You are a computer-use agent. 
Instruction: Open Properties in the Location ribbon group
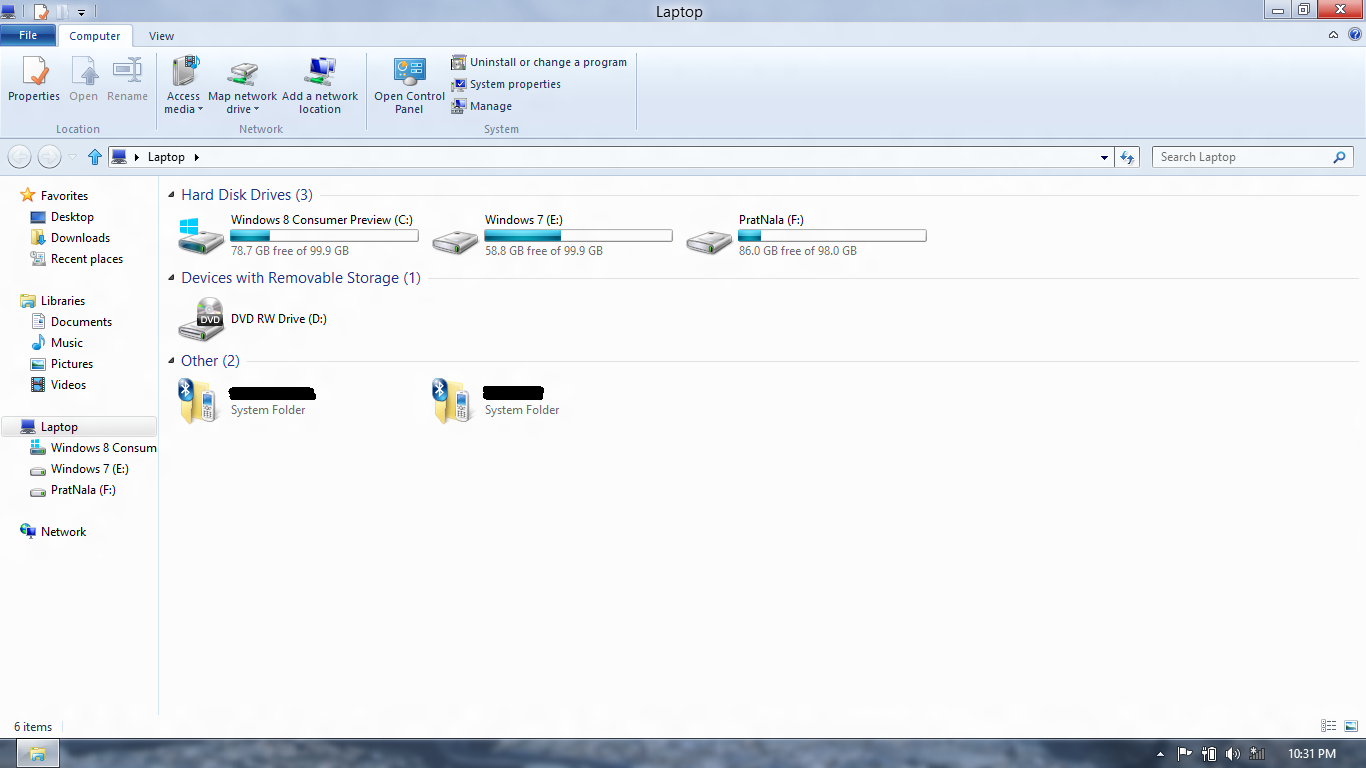pyautogui.click(x=34, y=80)
